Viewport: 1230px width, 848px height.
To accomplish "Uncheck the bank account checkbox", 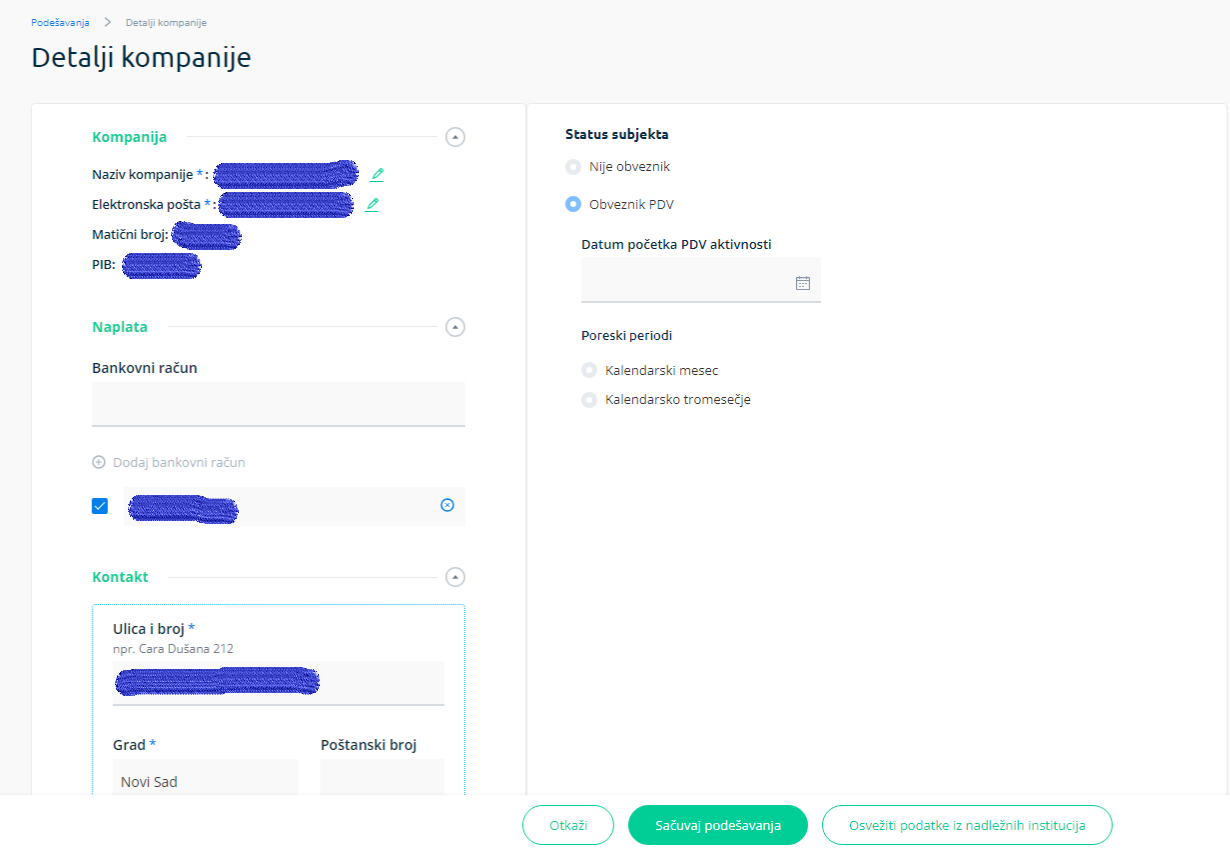I will (x=100, y=506).
